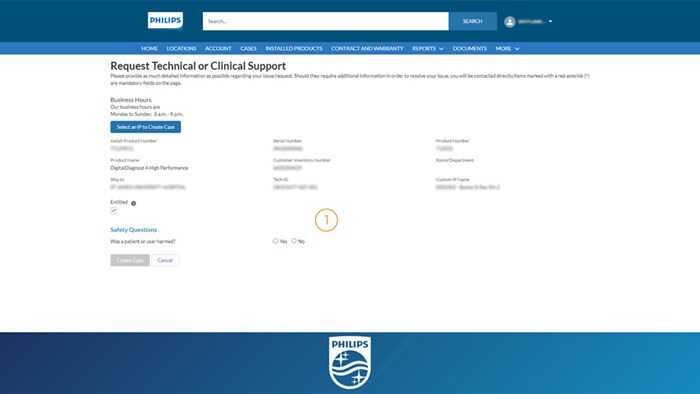Viewport: 700px width, 394px height.
Task: Select Yes for patient harmed question
Action: [275, 241]
